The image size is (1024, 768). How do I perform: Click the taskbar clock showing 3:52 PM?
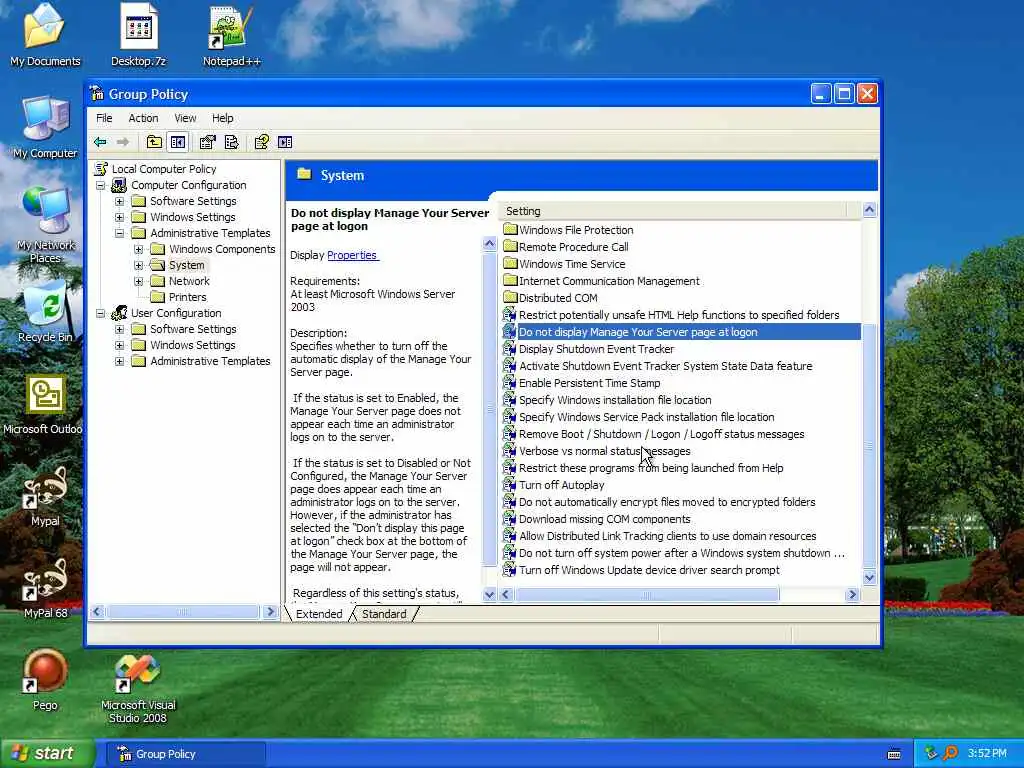coord(987,753)
